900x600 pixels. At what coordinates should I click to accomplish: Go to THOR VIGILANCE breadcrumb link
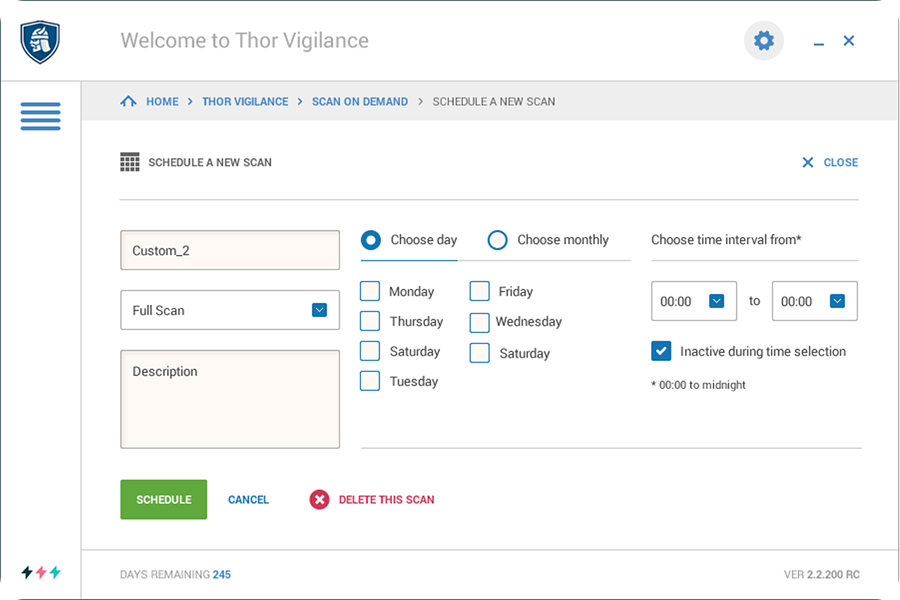(x=245, y=102)
